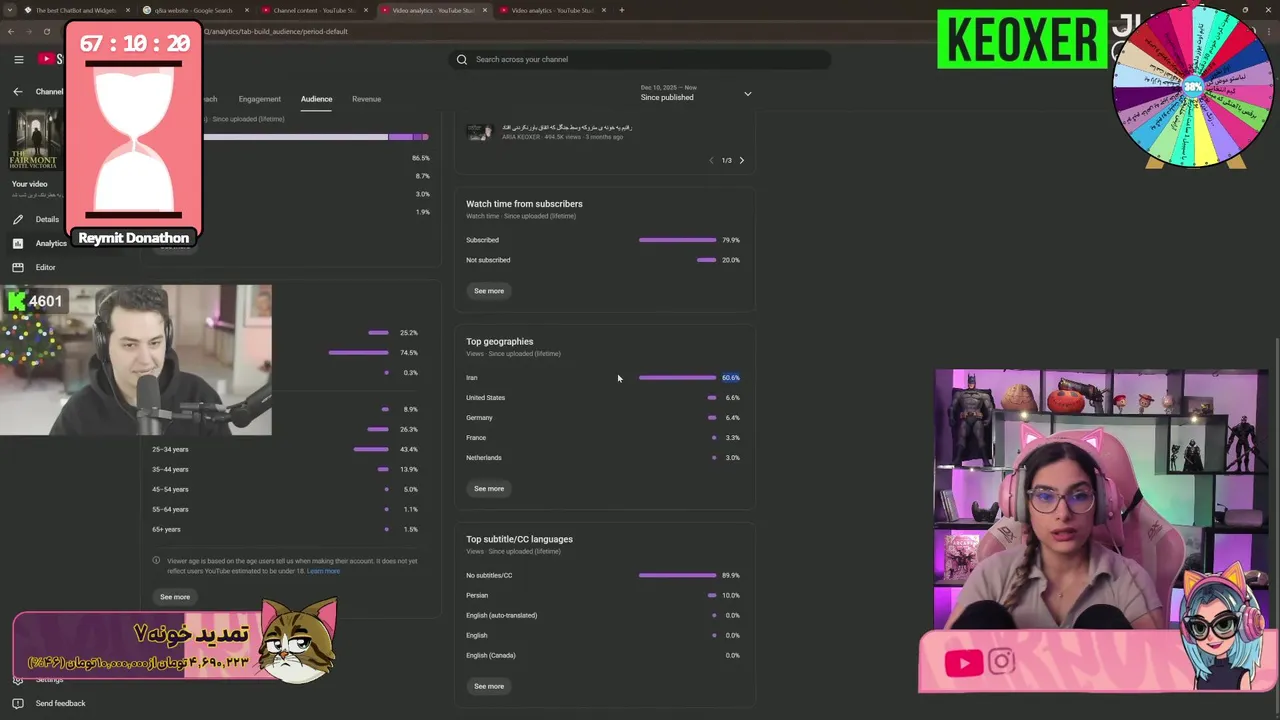Viewport: 1280px width, 720px height.
Task: Click the highlighted 60.6% value
Action: [x=731, y=378]
